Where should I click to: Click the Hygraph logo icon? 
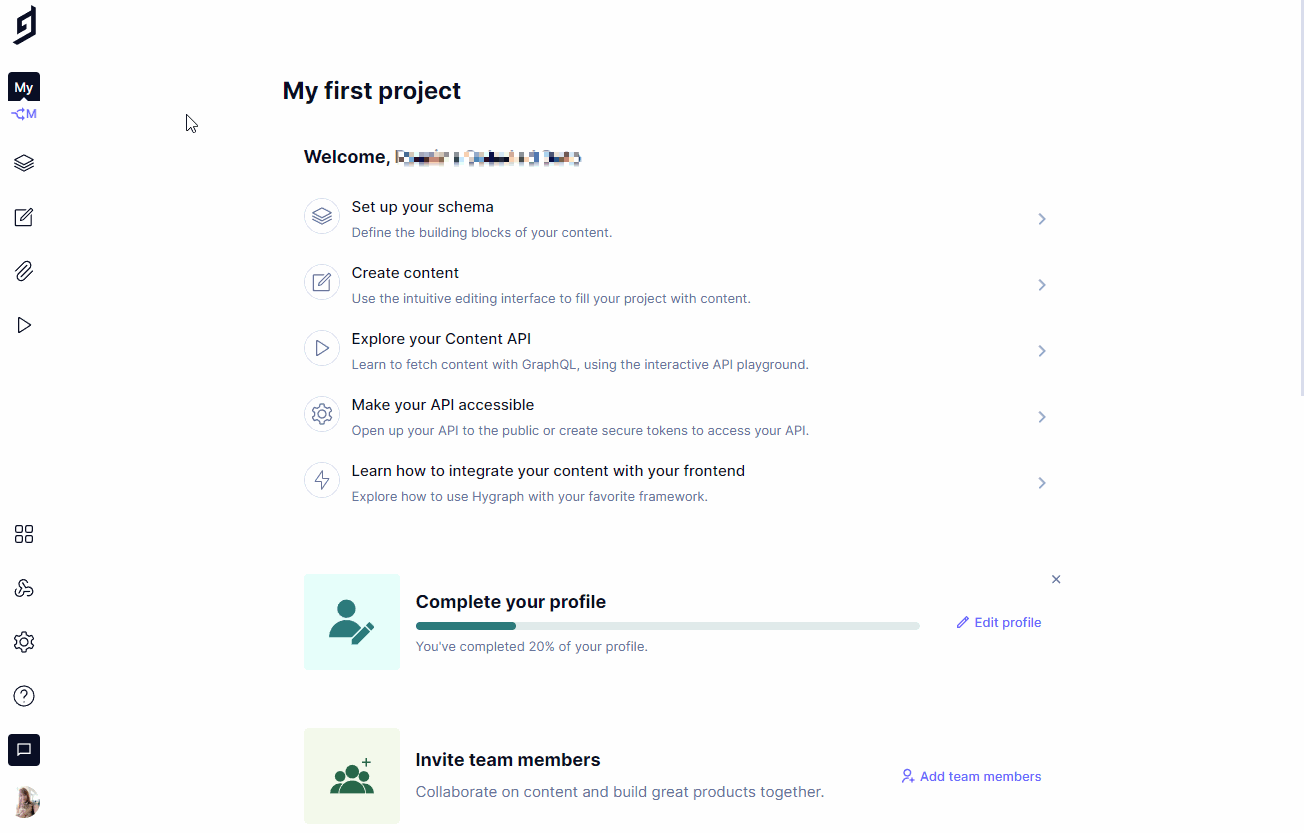pyautogui.click(x=25, y=25)
